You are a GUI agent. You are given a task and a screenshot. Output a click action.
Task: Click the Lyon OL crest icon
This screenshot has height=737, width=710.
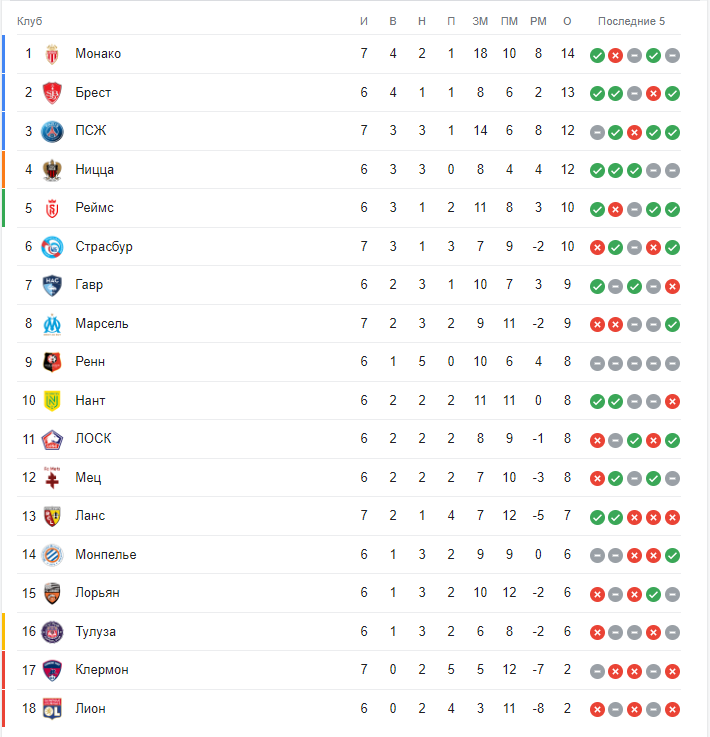pos(52,709)
